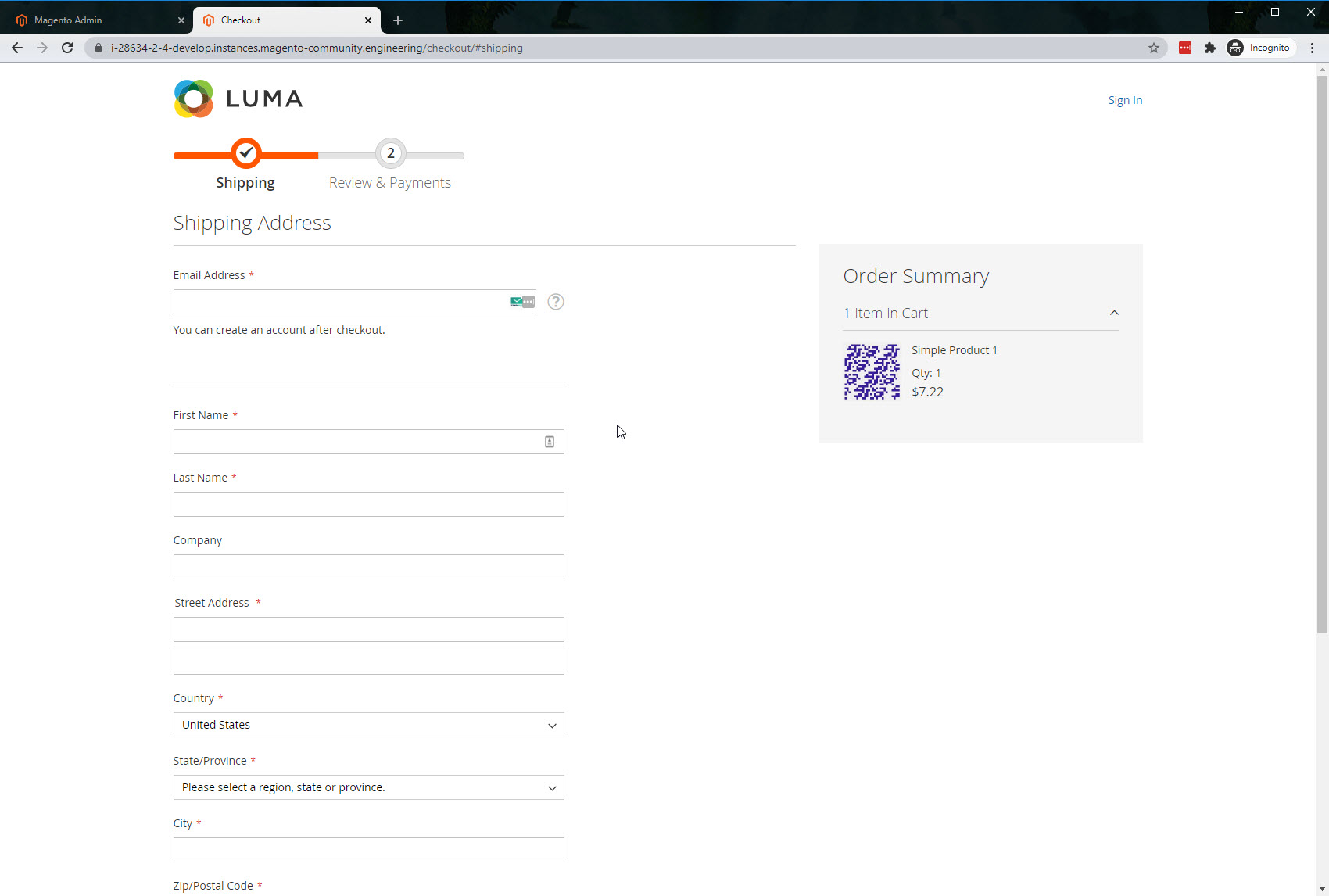Click the Last Name input field
Image resolution: width=1329 pixels, height=896 pixels.
(369, 504)
